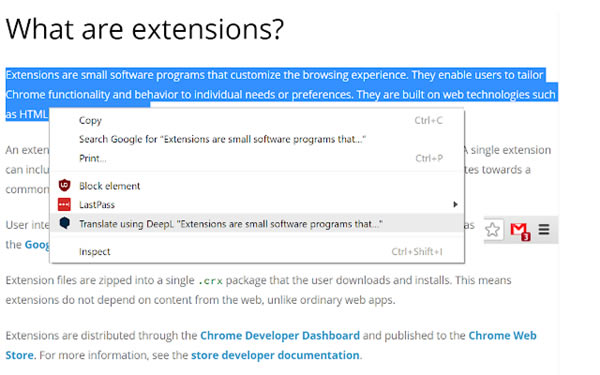600x375 pixels.
Task: Select Copy from context menu
Action: click(x=257, y=120)
